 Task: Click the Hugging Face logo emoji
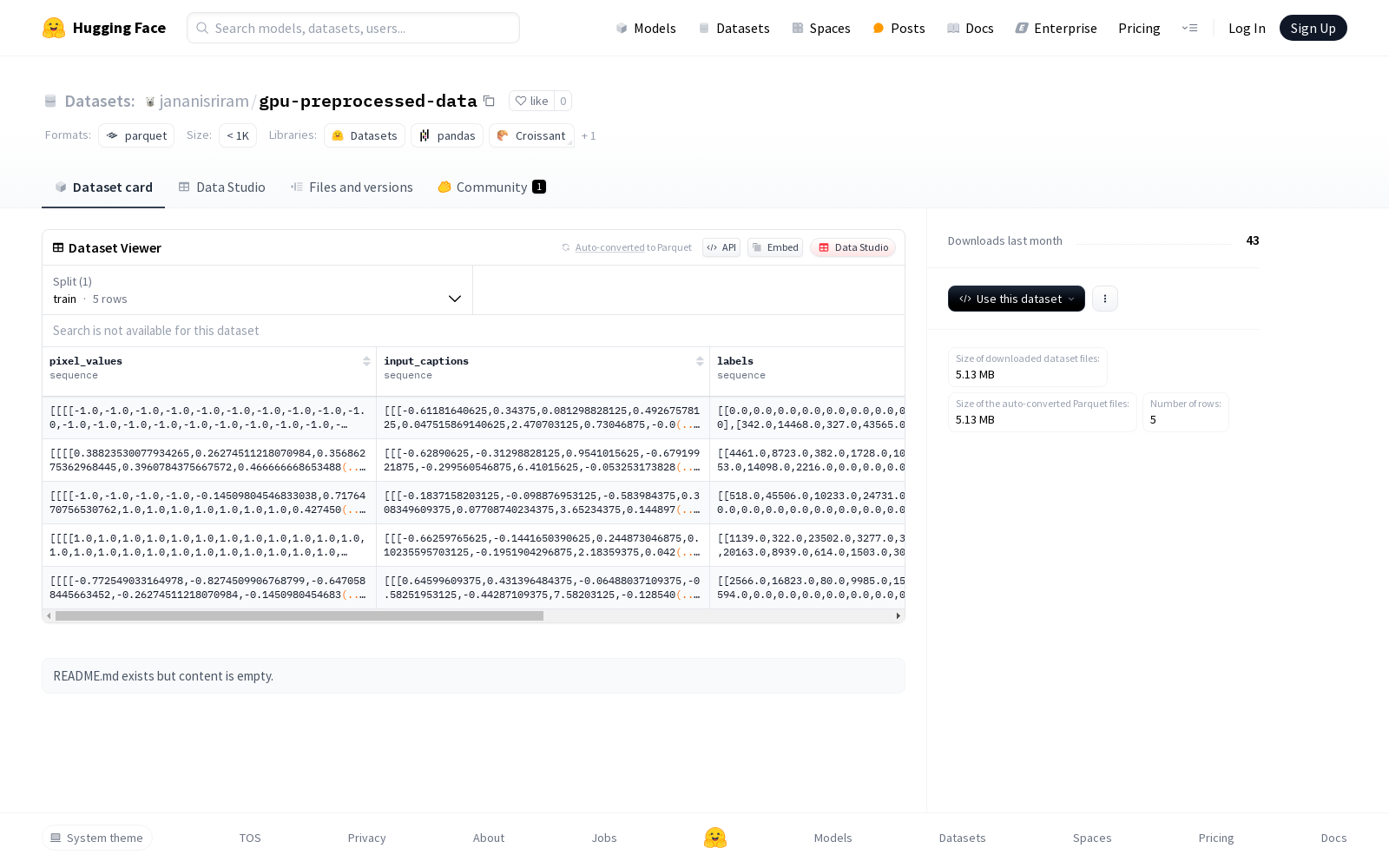click(54, 28)
